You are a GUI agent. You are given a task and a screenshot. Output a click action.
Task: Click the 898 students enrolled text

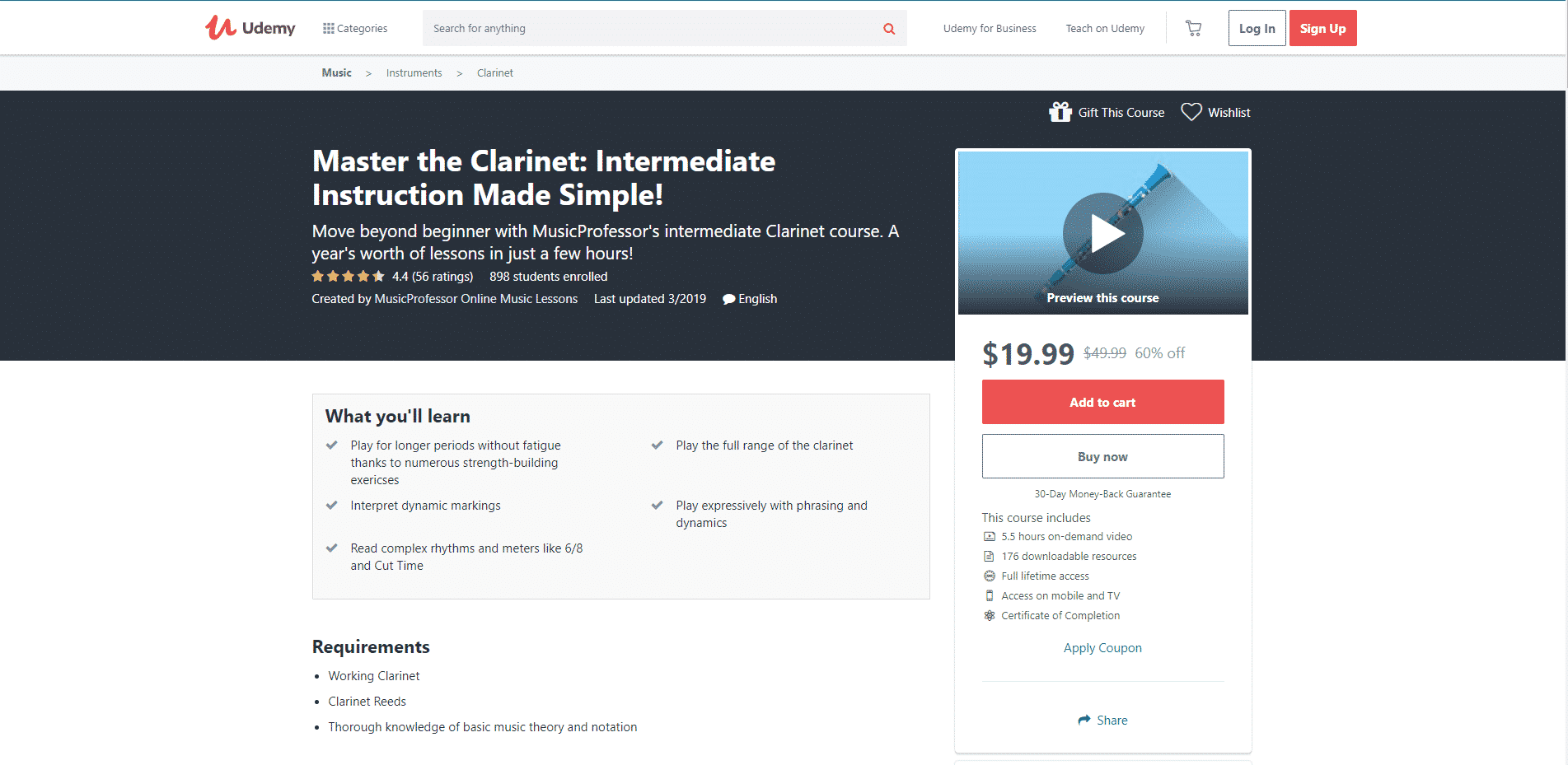point(548,277)
